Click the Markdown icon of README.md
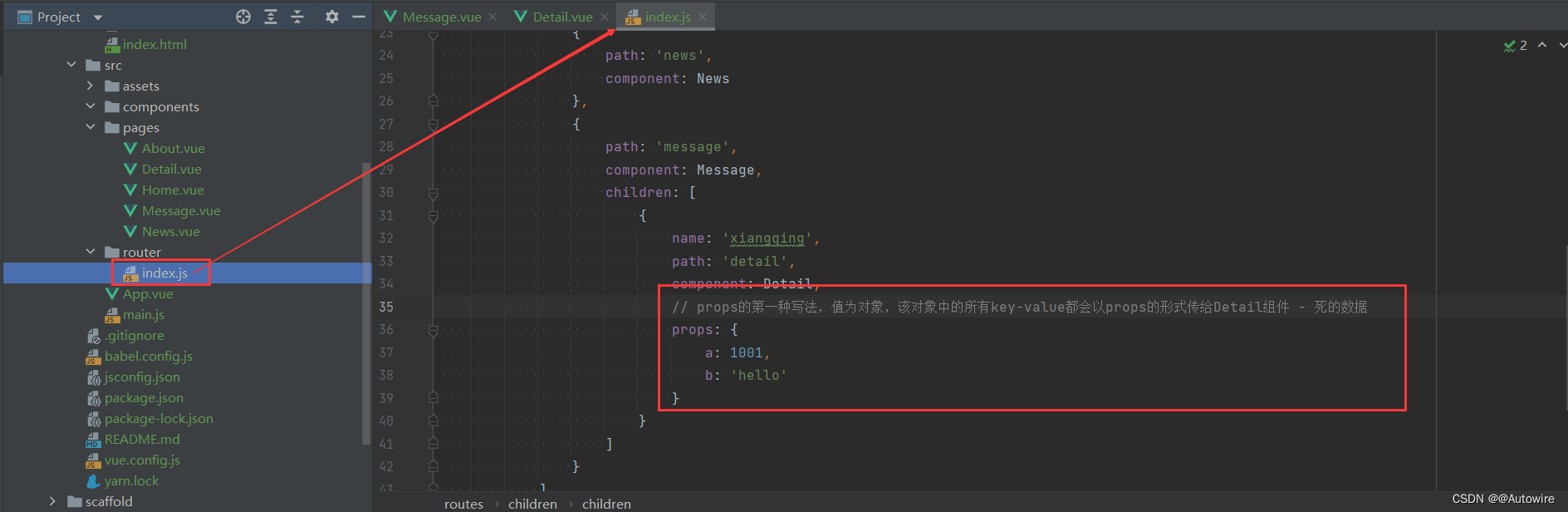The image size is (1568, 512). (93, 440)
